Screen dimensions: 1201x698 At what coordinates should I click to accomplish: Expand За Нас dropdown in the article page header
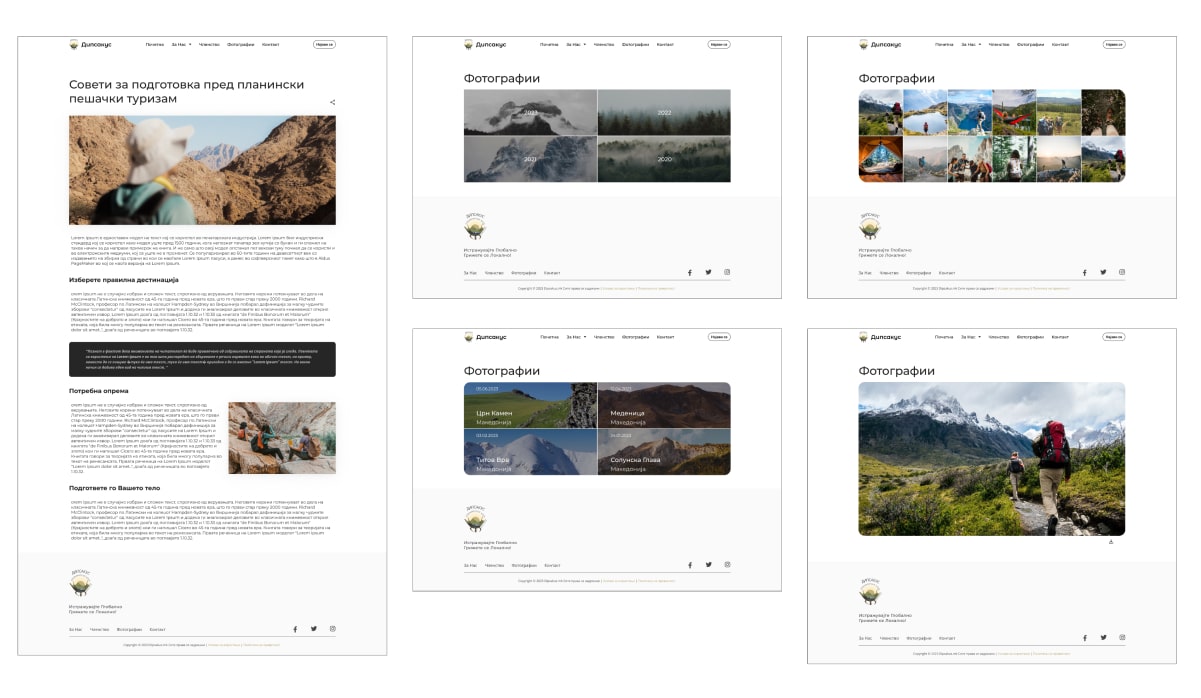[x=181, y=44]
